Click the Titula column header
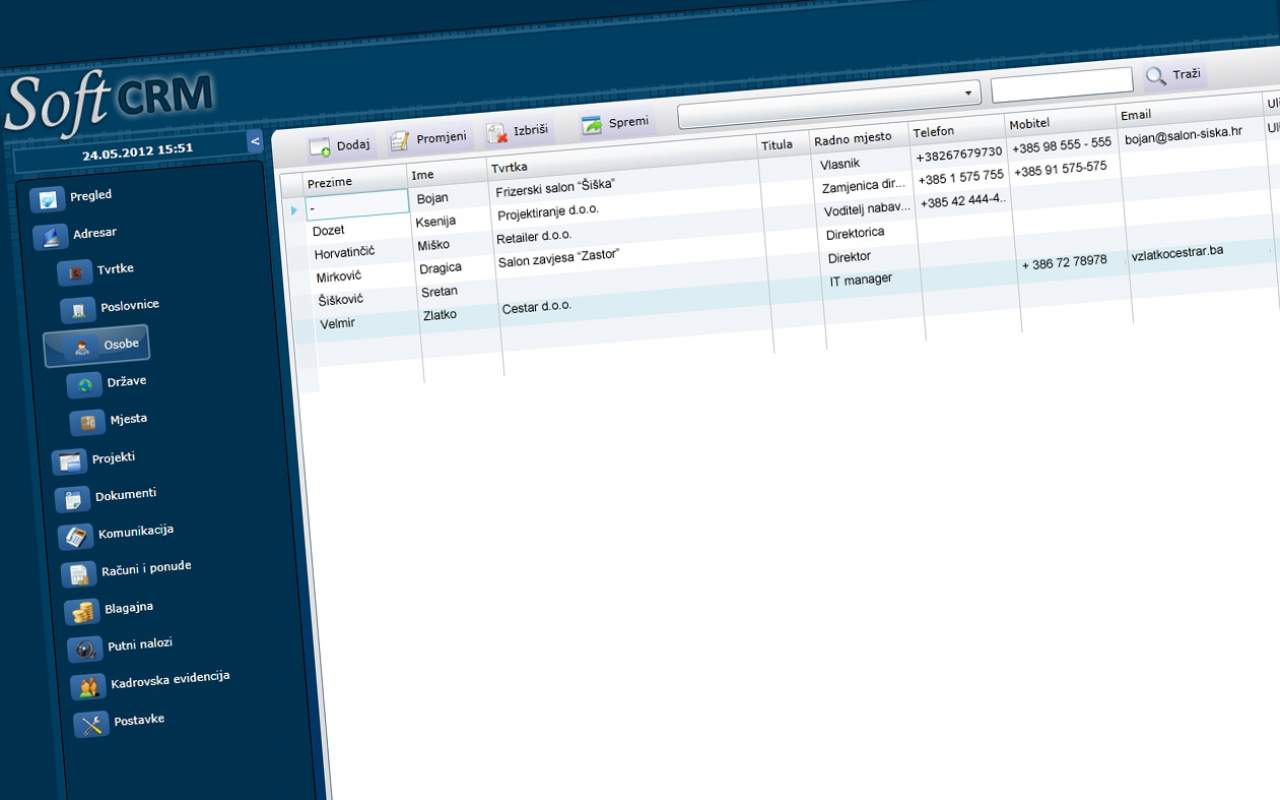The width and height of the screenshot is (1280, 800). [777, 146]
